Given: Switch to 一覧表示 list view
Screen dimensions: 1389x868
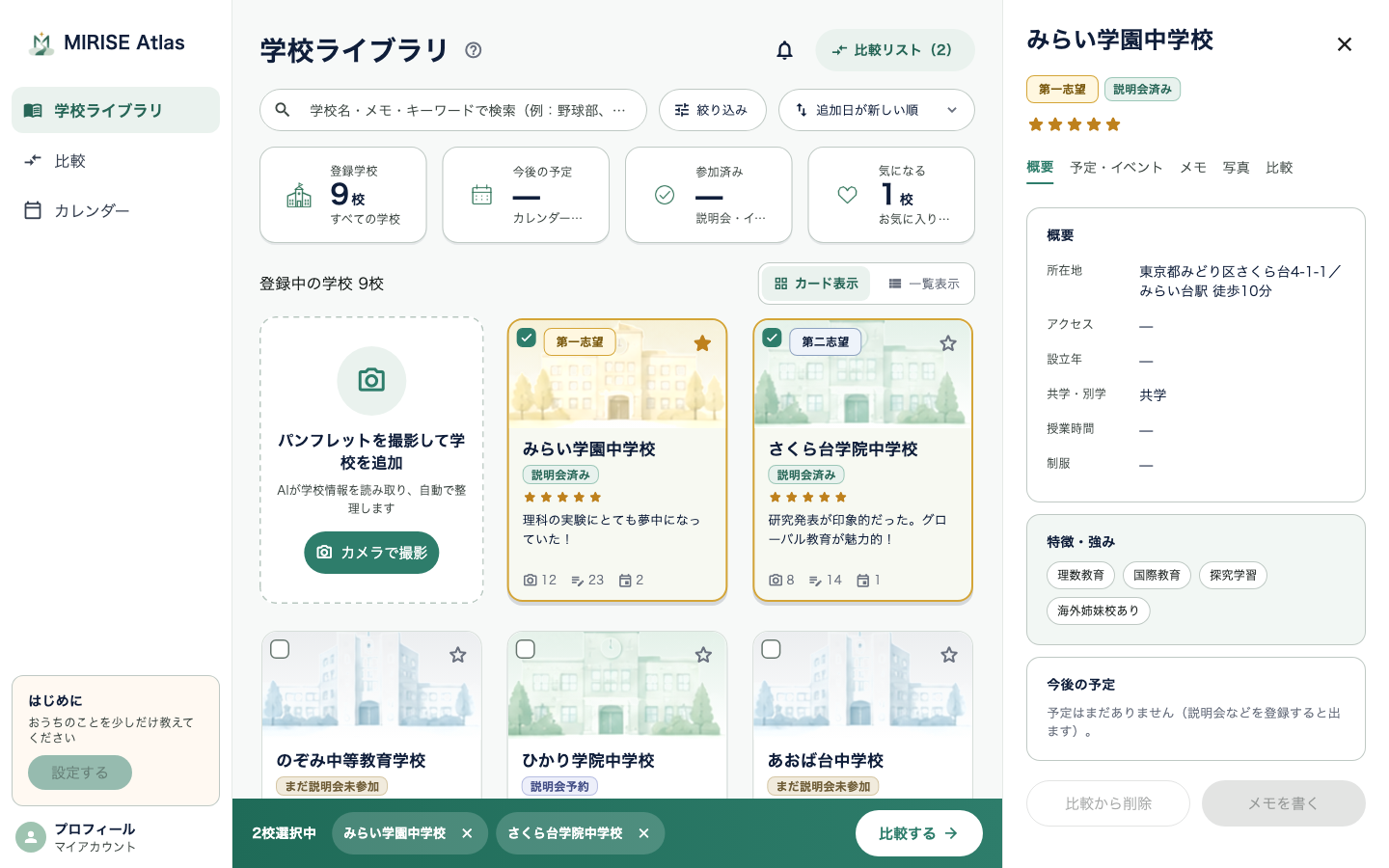Looking at the screenshot, I should pos(924,284).
